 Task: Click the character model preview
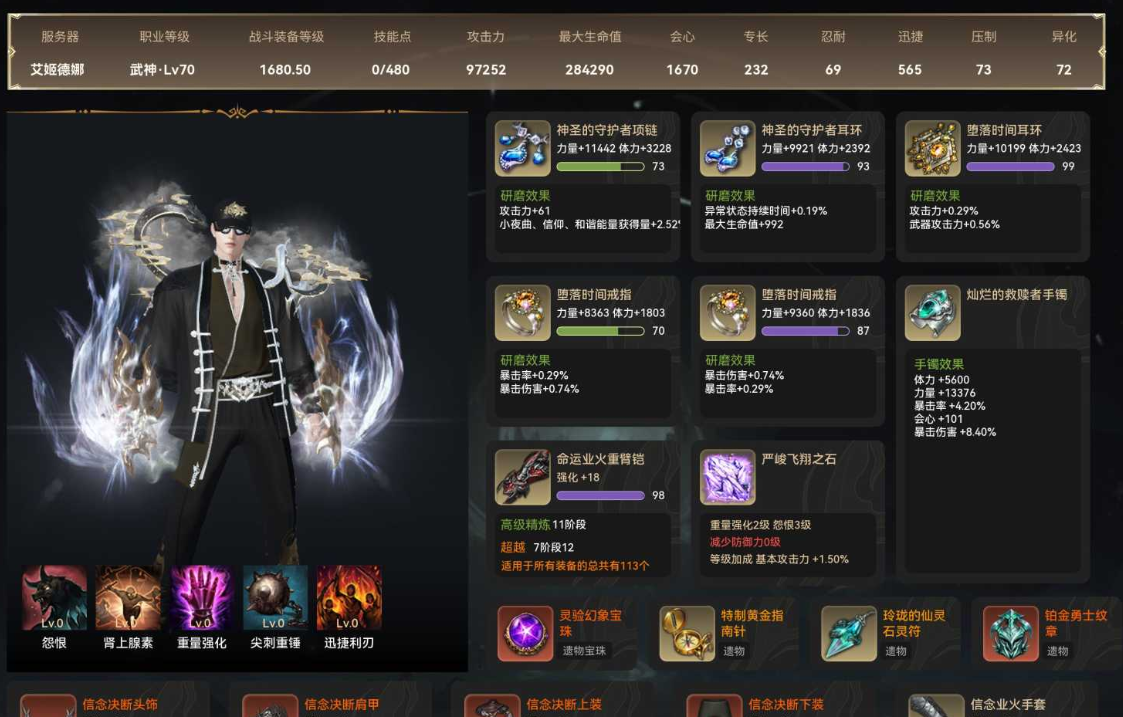point(236,372)
